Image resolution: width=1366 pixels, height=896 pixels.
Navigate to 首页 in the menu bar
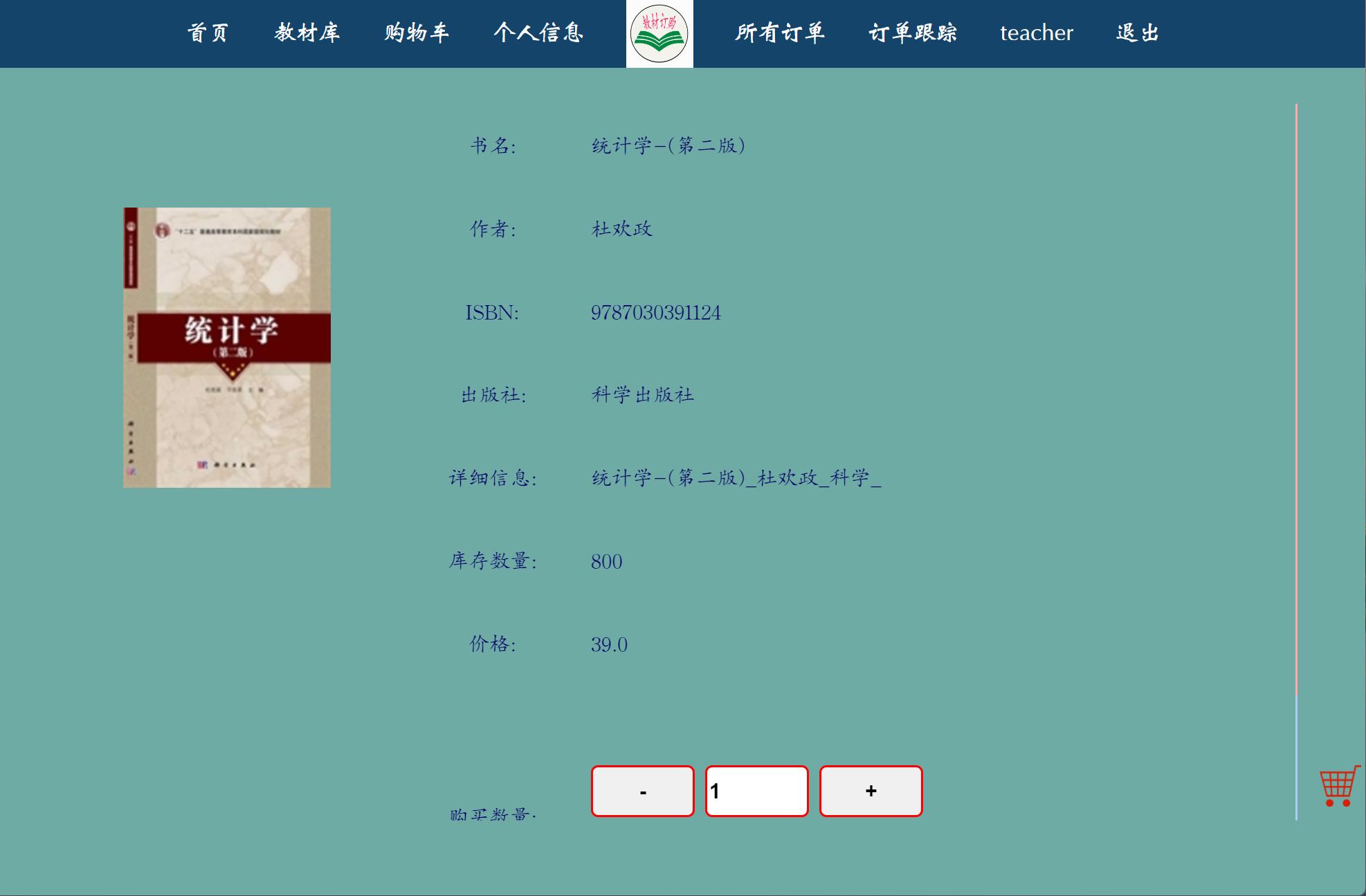208,33
